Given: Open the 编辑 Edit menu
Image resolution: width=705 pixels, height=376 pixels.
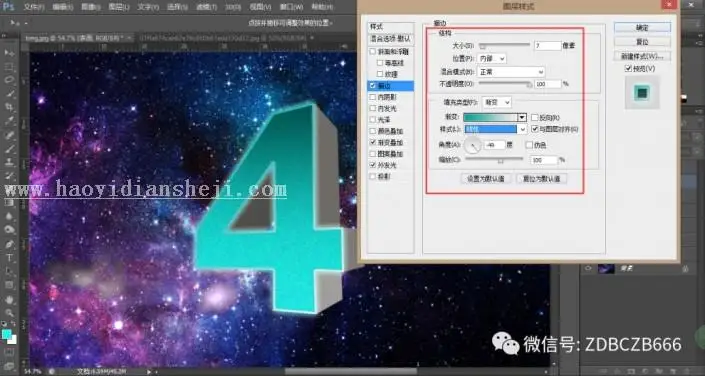Looking at the screenshot, I should click(x=62, y=7).
